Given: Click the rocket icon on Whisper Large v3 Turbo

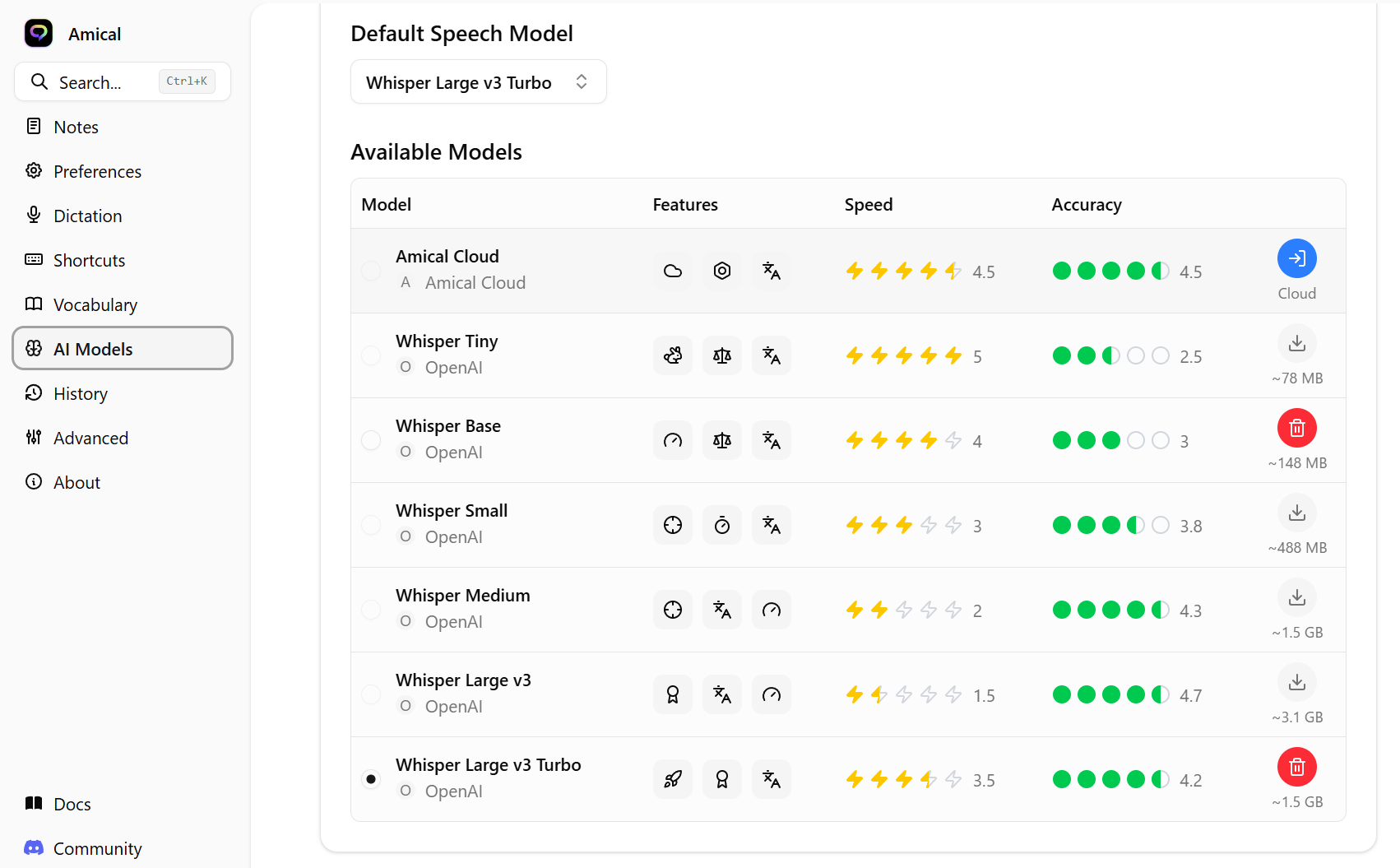Looking at the screenshot, I should pyautogui.click(x=673, y=779).
